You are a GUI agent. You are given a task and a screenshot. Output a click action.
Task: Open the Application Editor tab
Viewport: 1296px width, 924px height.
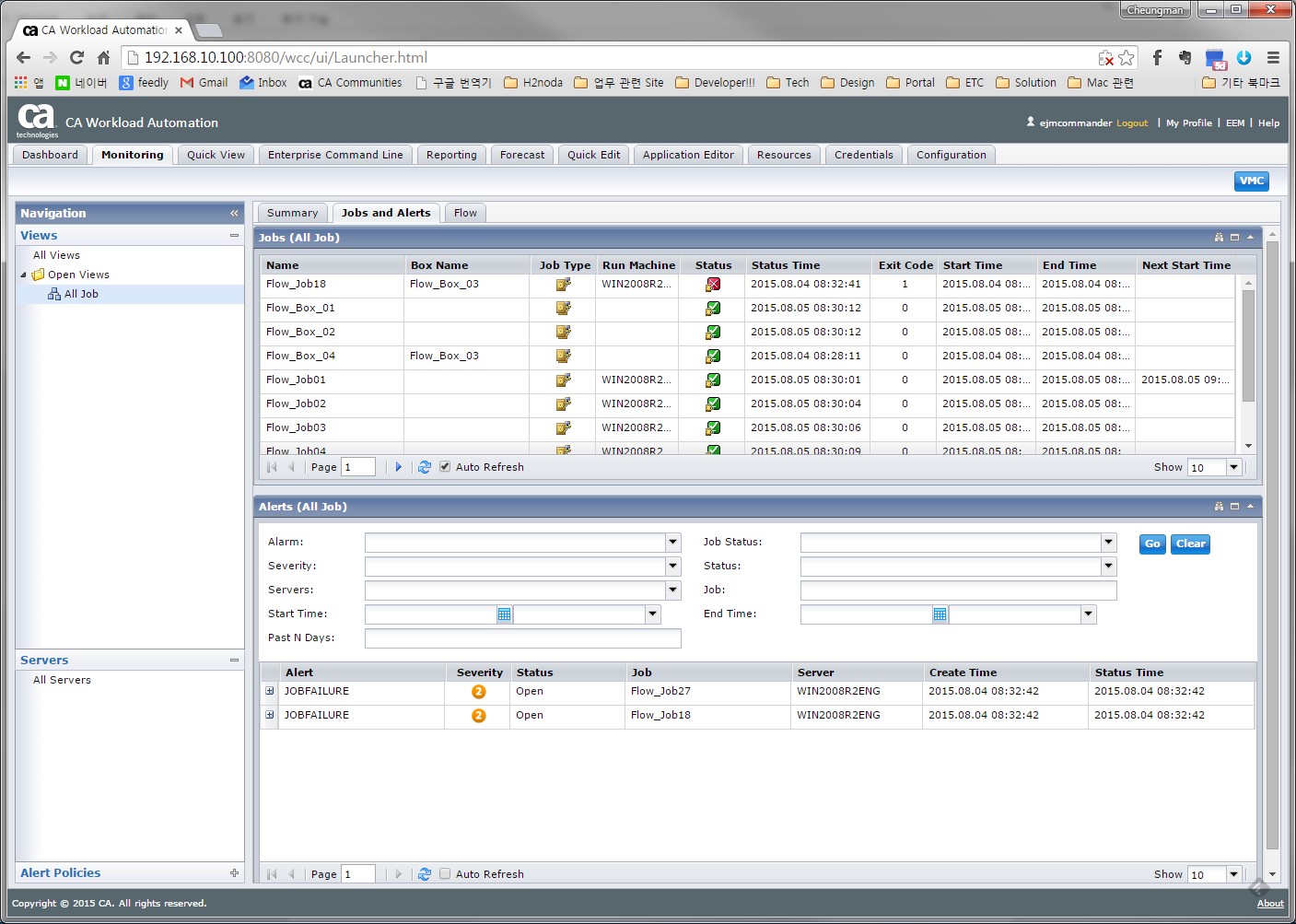688,155
